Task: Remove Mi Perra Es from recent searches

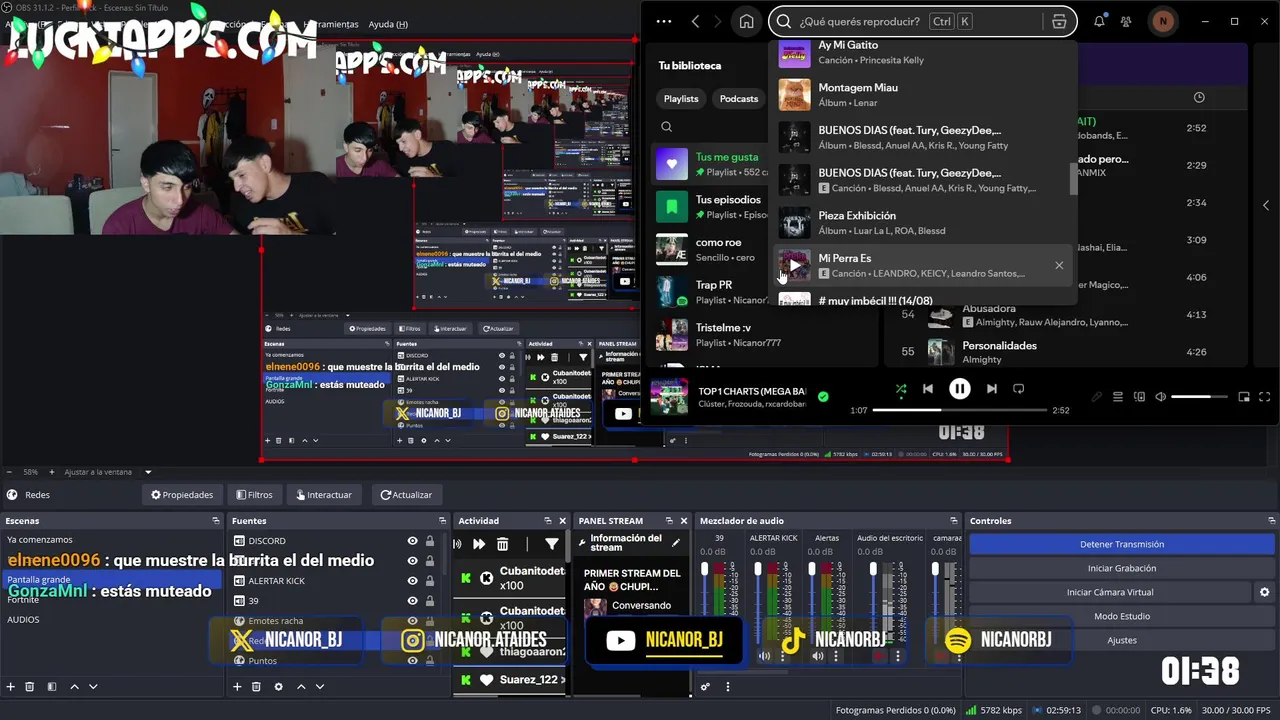Action: pos(1059,265)
